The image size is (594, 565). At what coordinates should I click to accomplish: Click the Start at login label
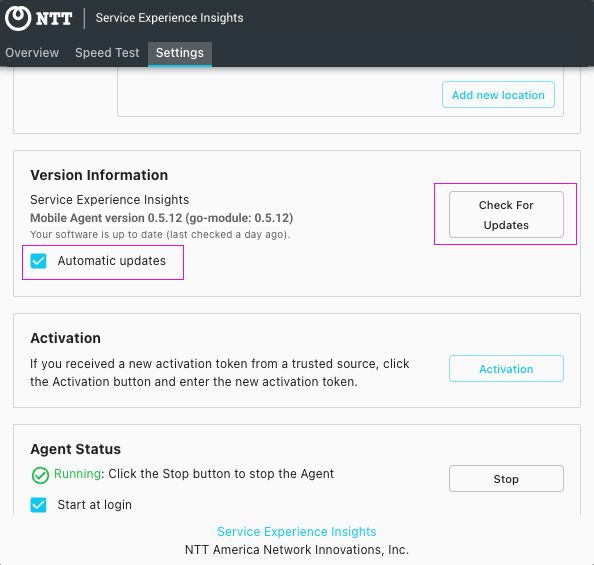pos(95,505)
